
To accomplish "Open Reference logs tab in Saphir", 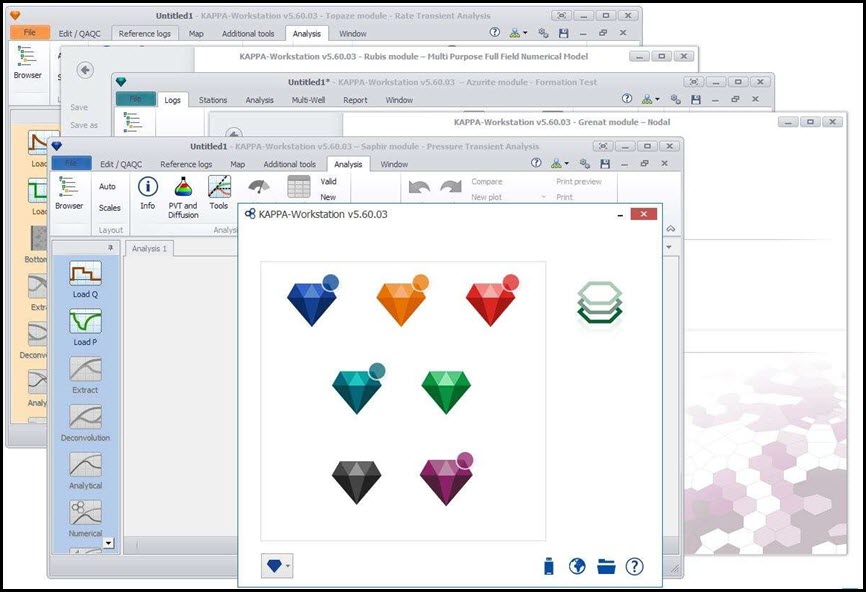I will pos(186,165).
